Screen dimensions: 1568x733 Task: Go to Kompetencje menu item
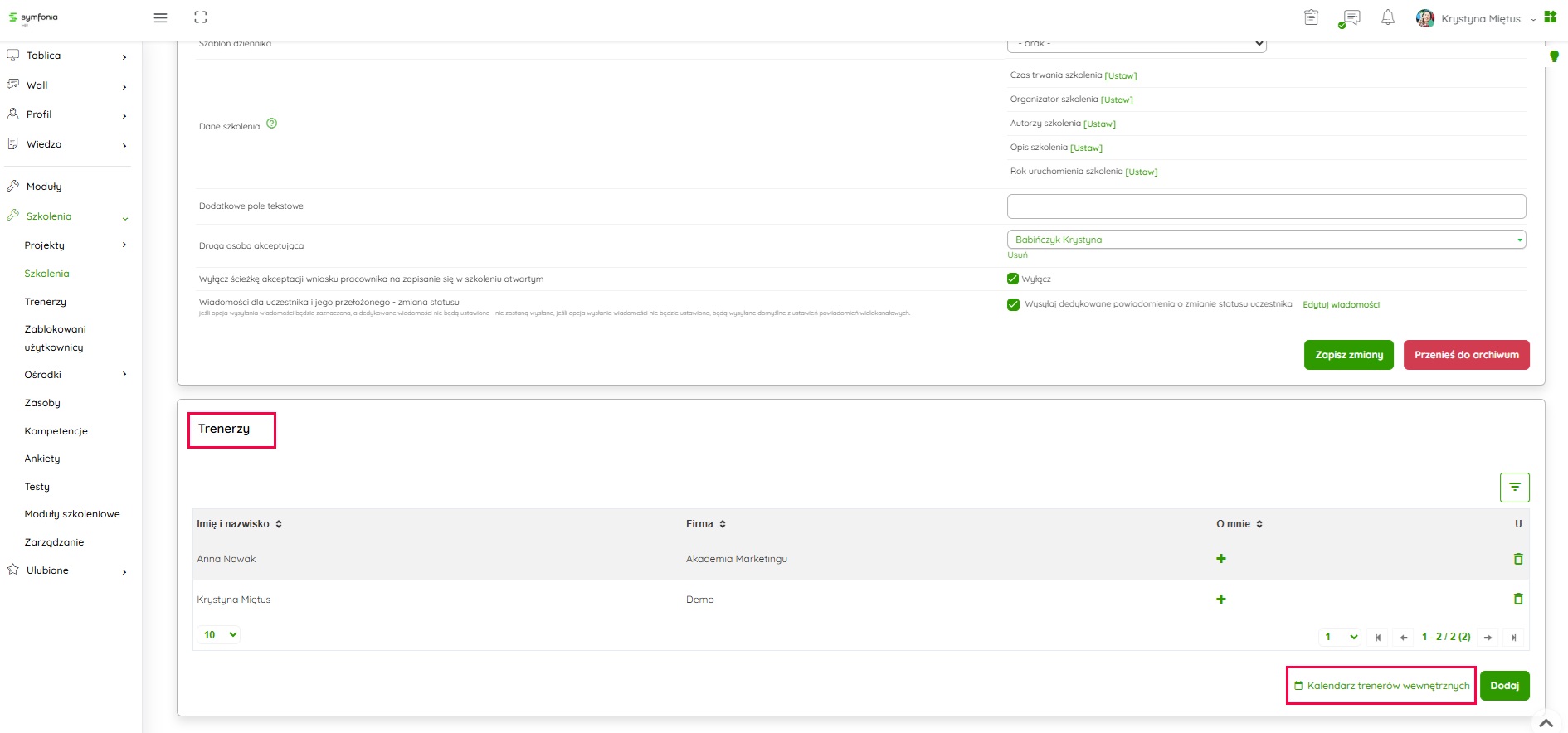[56, 431]
